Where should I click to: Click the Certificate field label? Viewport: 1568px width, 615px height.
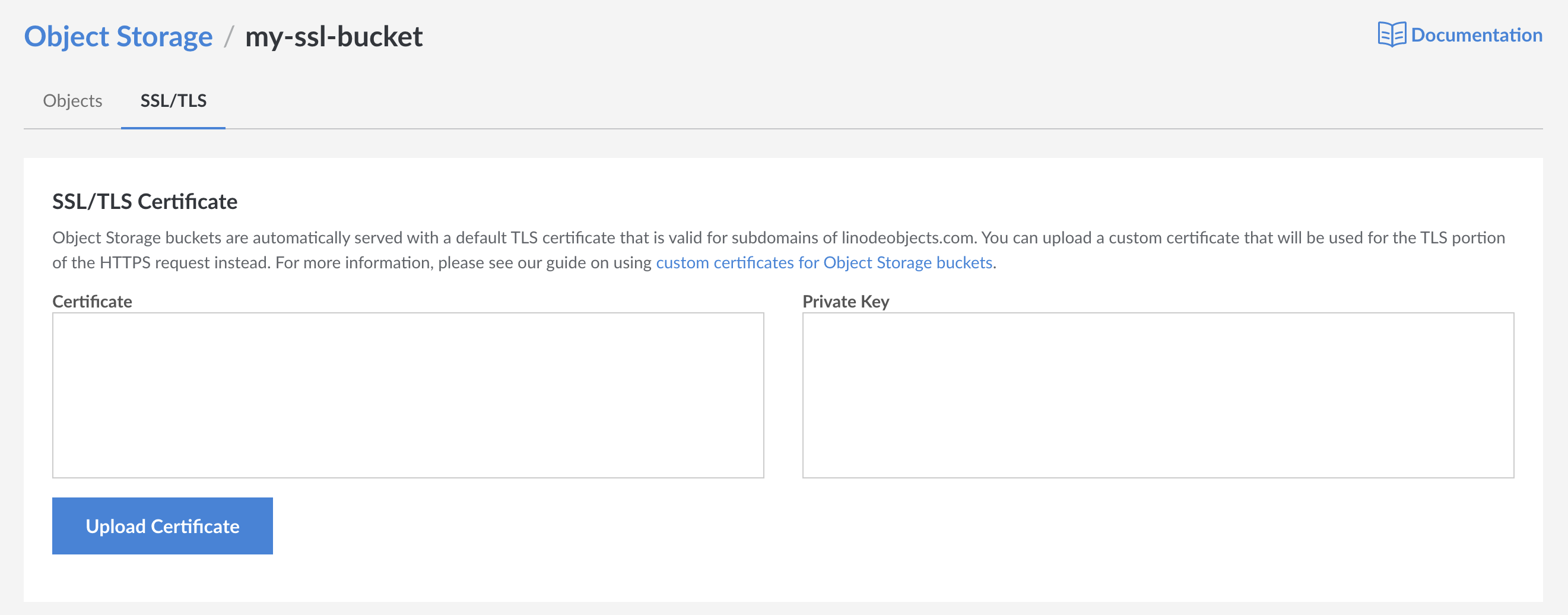[92, 301]
